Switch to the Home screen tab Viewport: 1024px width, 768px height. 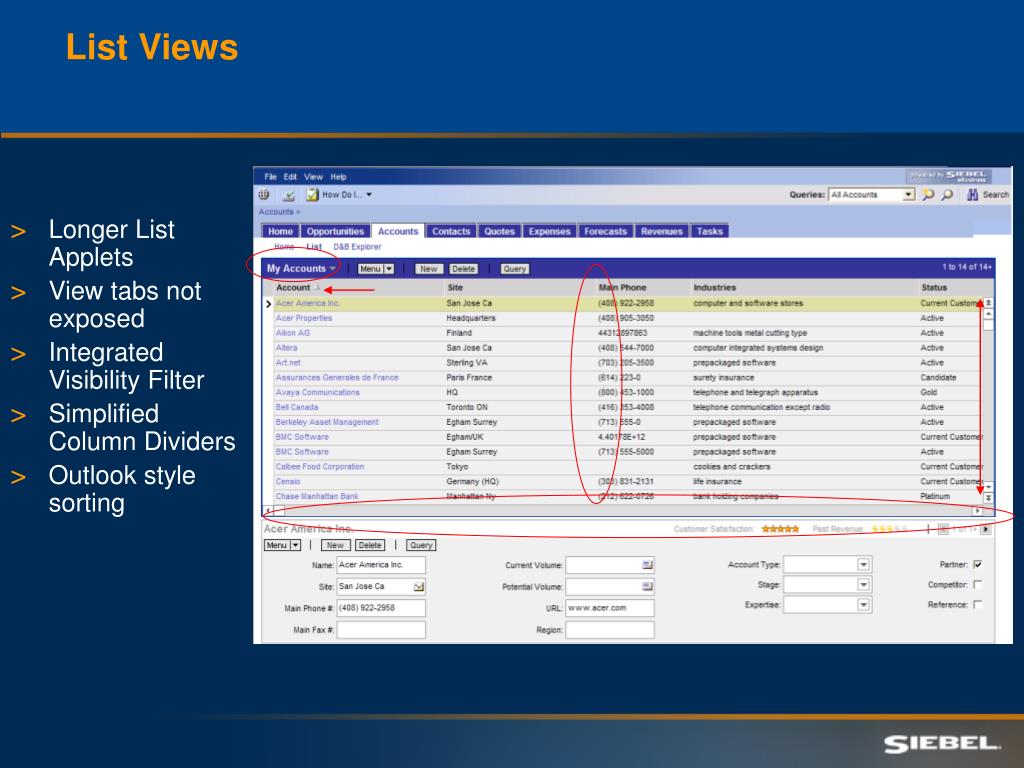click(280, 231)
